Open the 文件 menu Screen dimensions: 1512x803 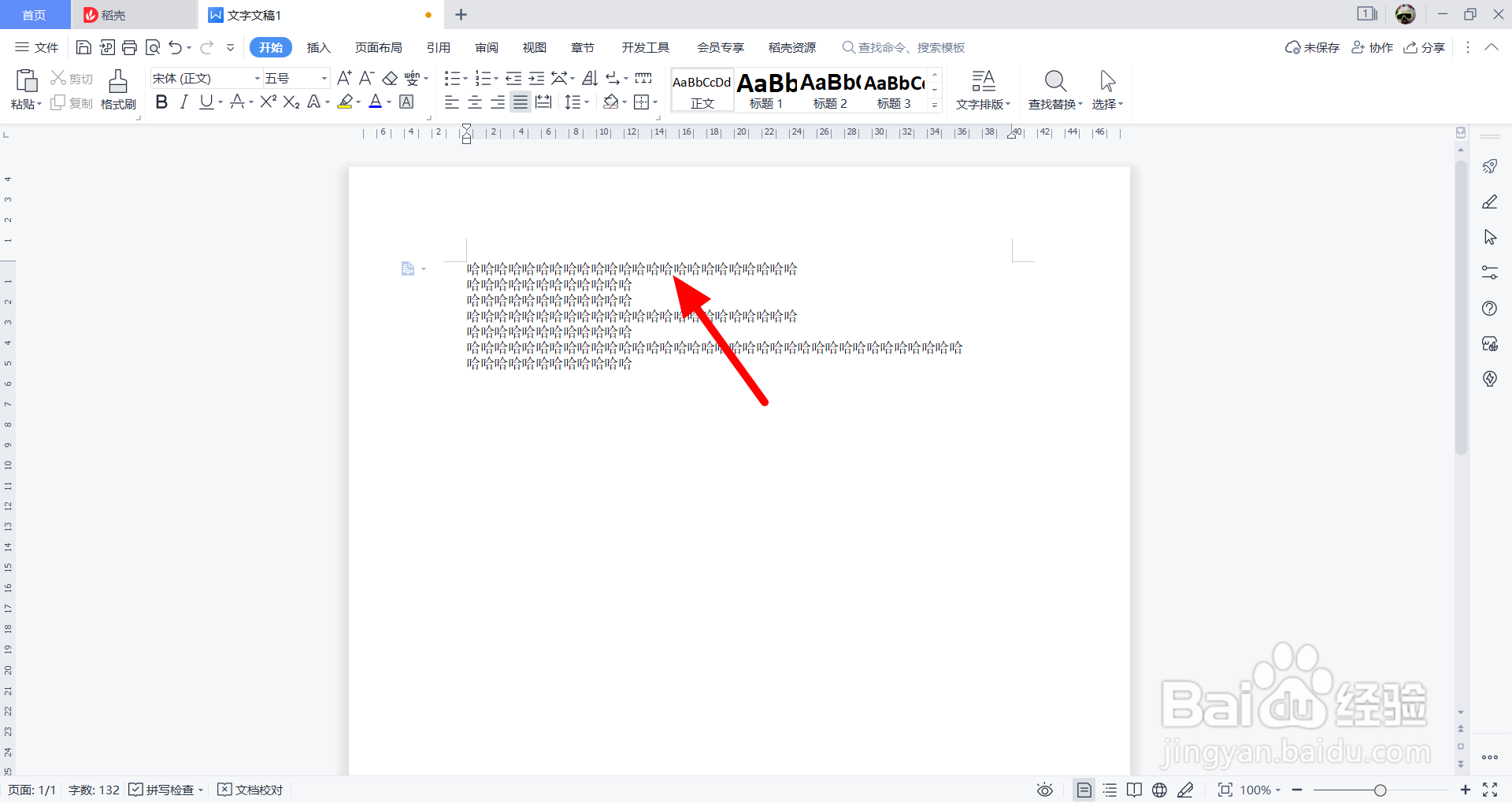[37, 47]
